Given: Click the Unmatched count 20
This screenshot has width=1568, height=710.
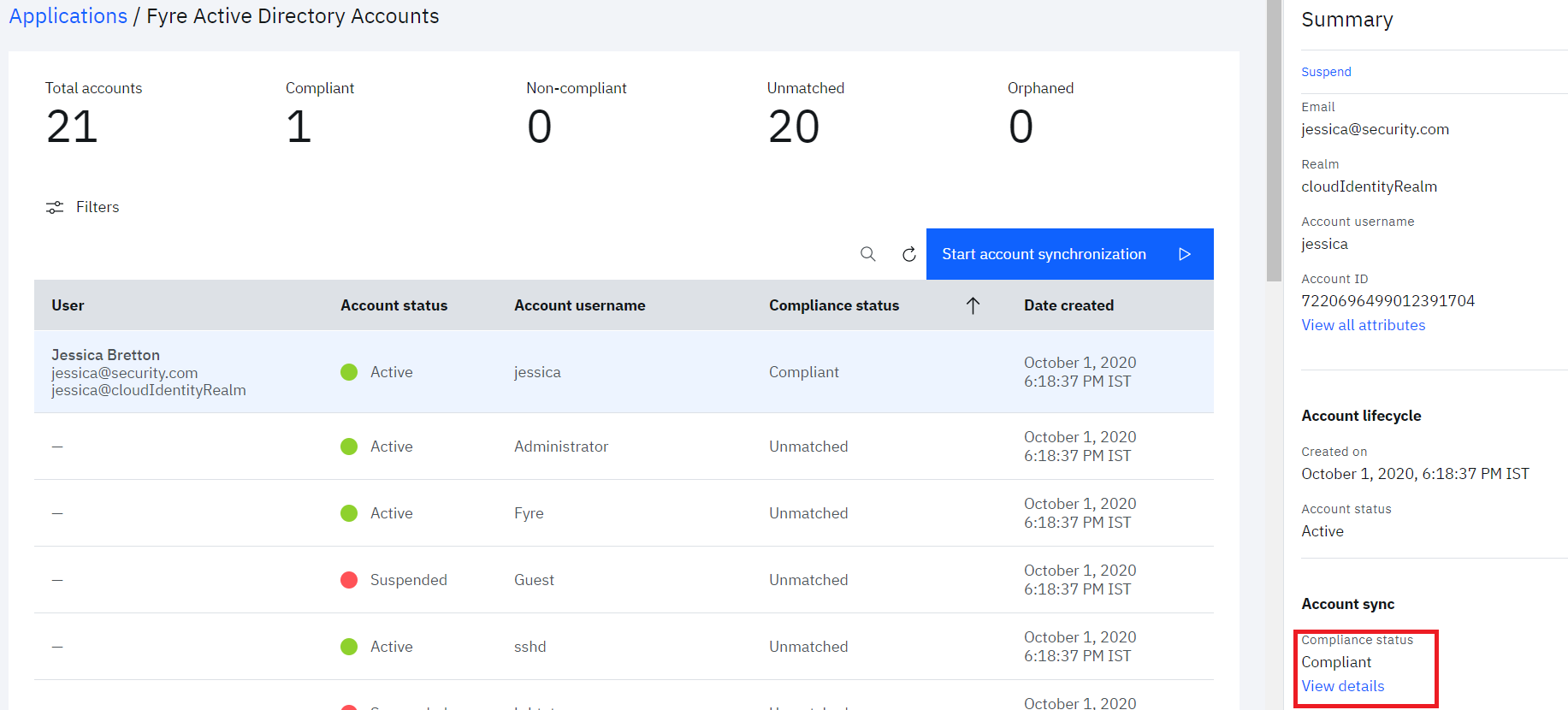Looking at the screenshot, I should tap(794, 127).
